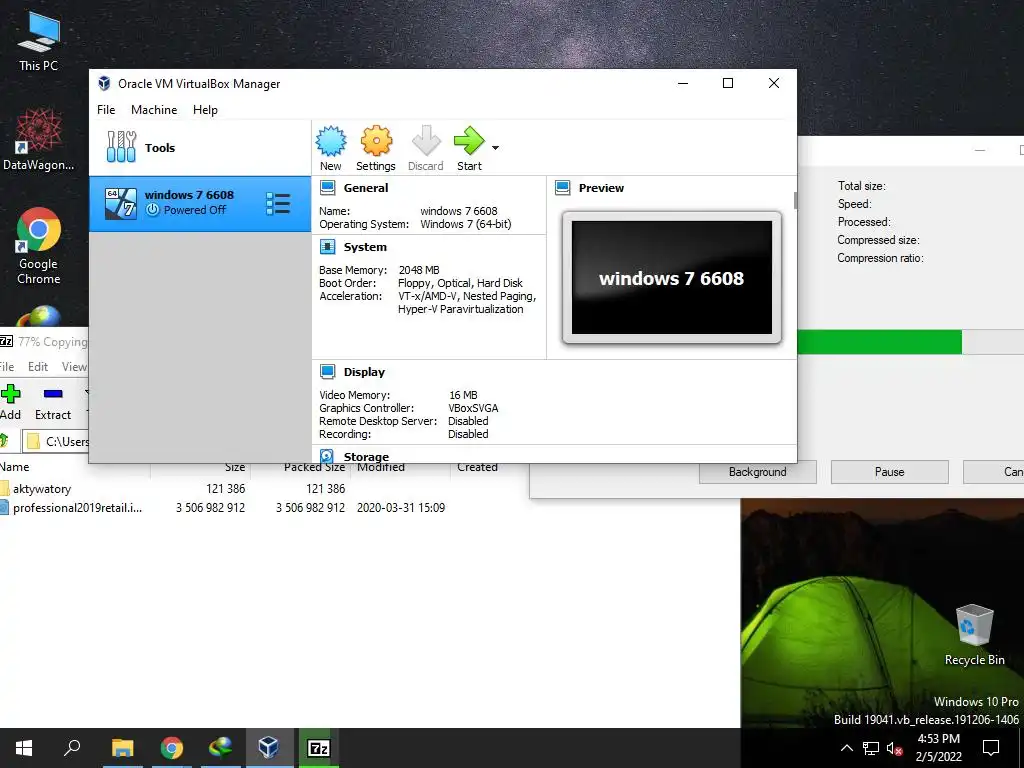The image size is (1024, 768).
Task: Select the windows 7 6608 machine entry
Action: pos(200,204)
